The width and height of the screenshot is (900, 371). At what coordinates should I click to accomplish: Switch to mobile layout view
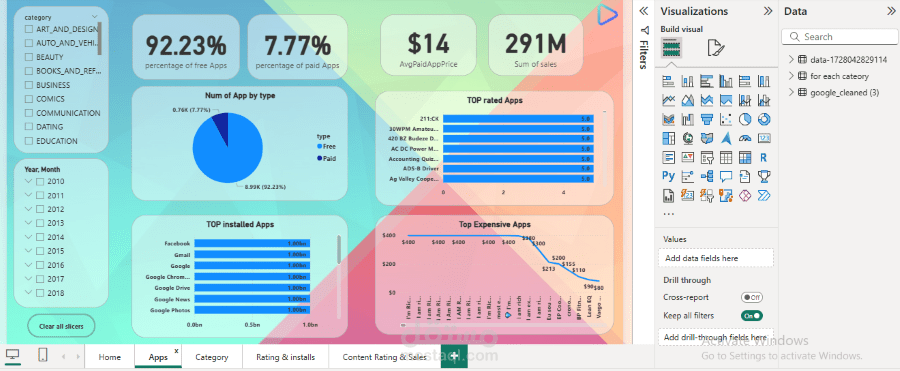[43, 356]
